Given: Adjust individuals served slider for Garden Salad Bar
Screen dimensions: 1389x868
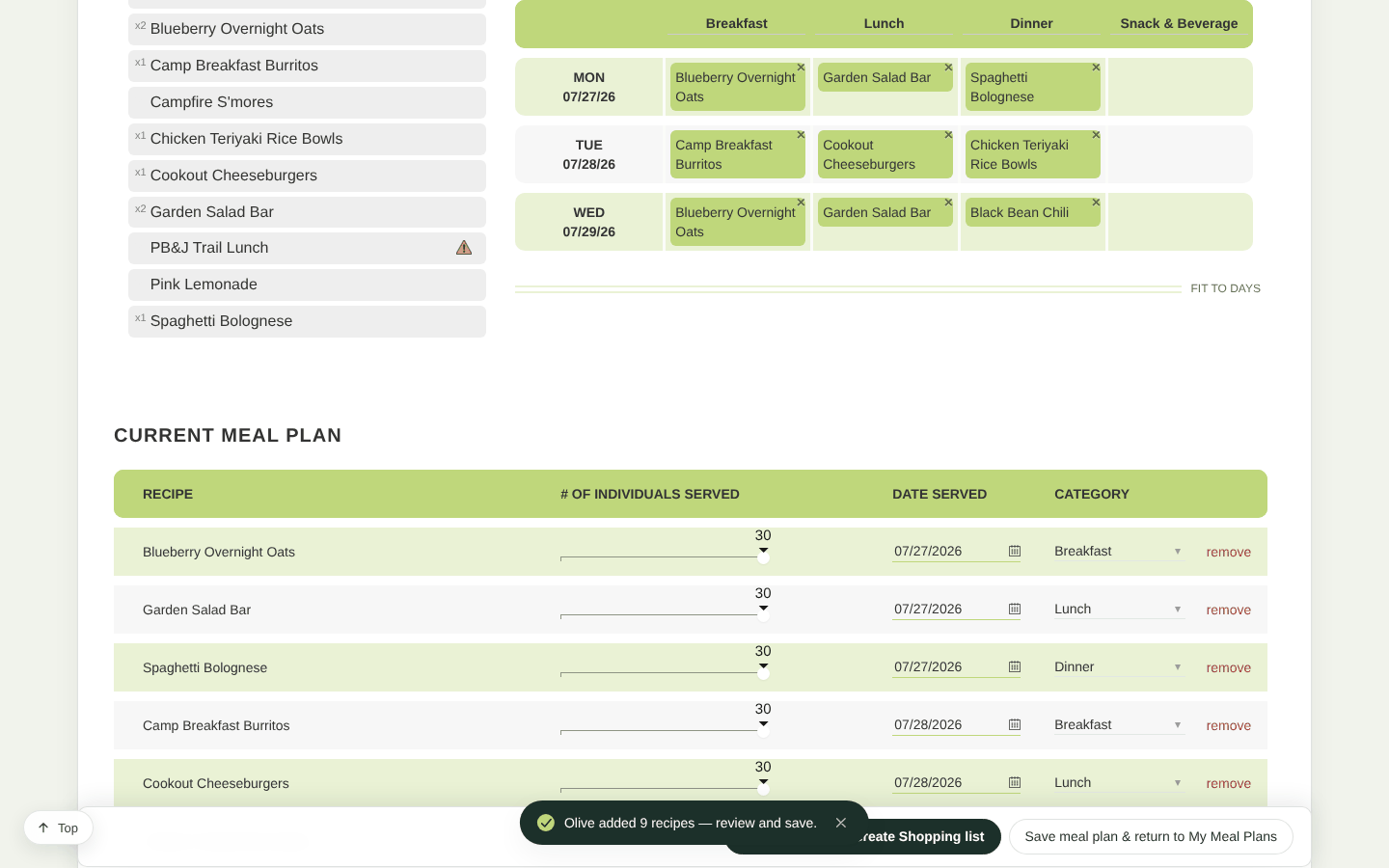Looking at the screenshot, I should click(x=763, y=615).
